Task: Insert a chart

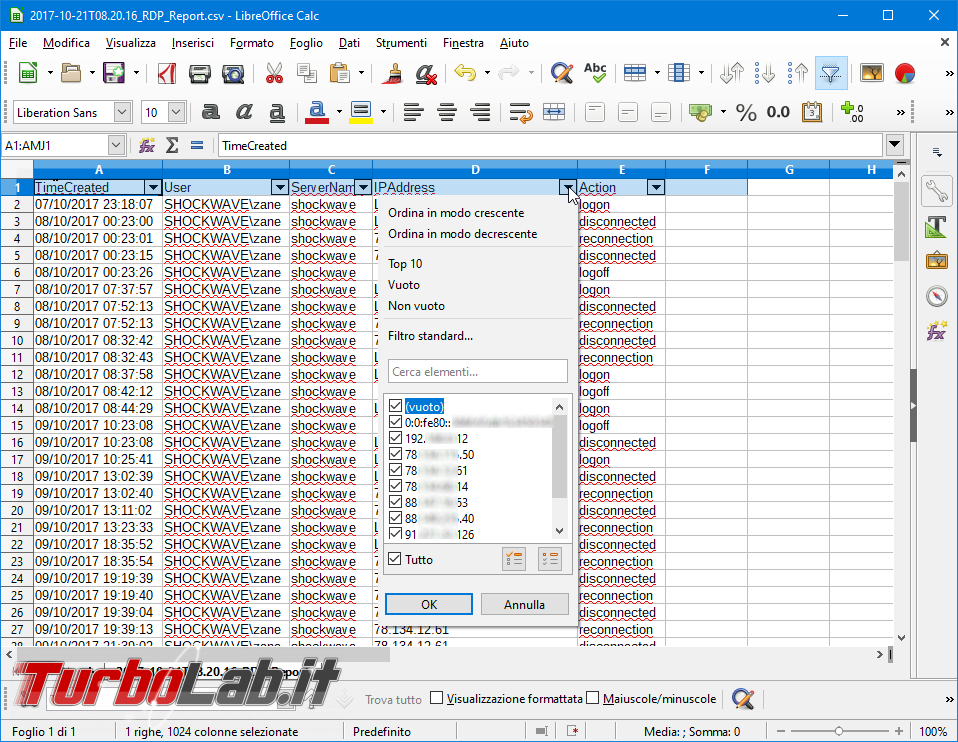Action: coord(904,73)
